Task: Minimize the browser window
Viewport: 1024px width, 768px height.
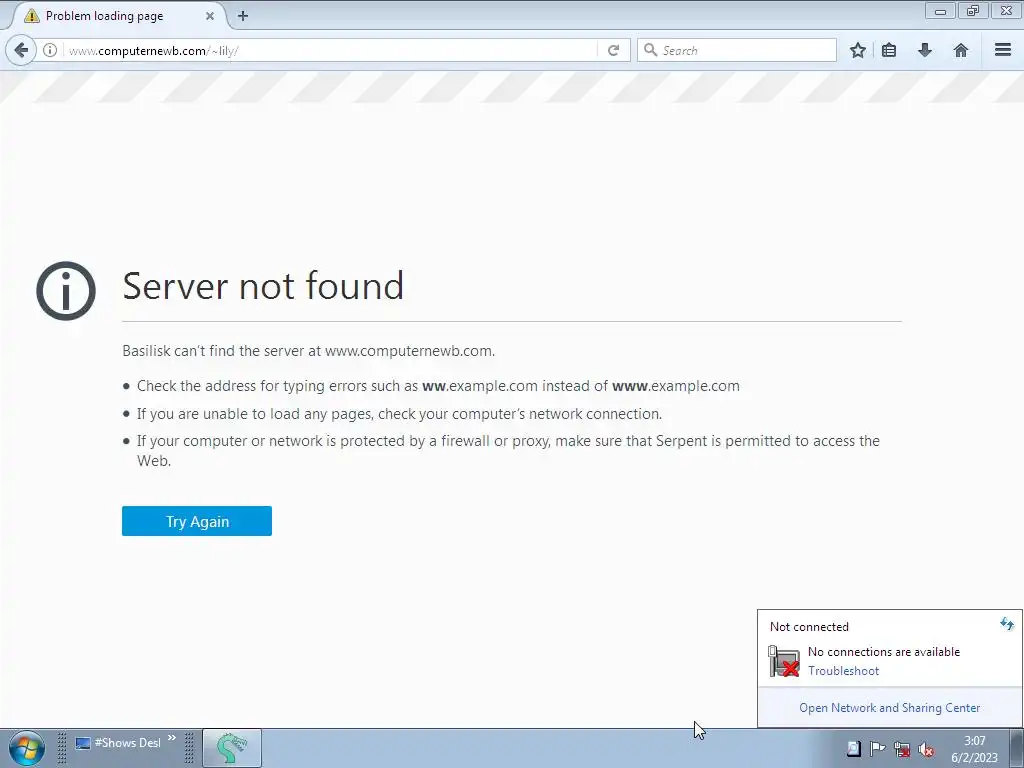Action: point(940,11)
